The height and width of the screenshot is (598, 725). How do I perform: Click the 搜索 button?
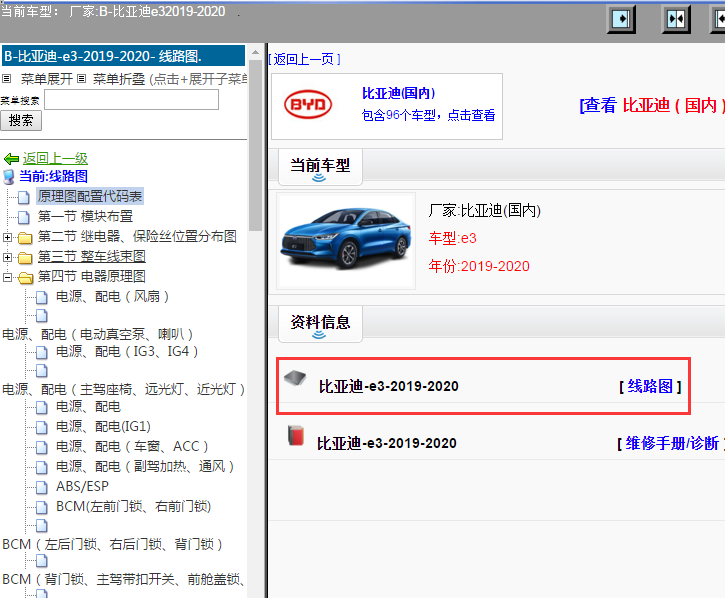tap(21, 121)
